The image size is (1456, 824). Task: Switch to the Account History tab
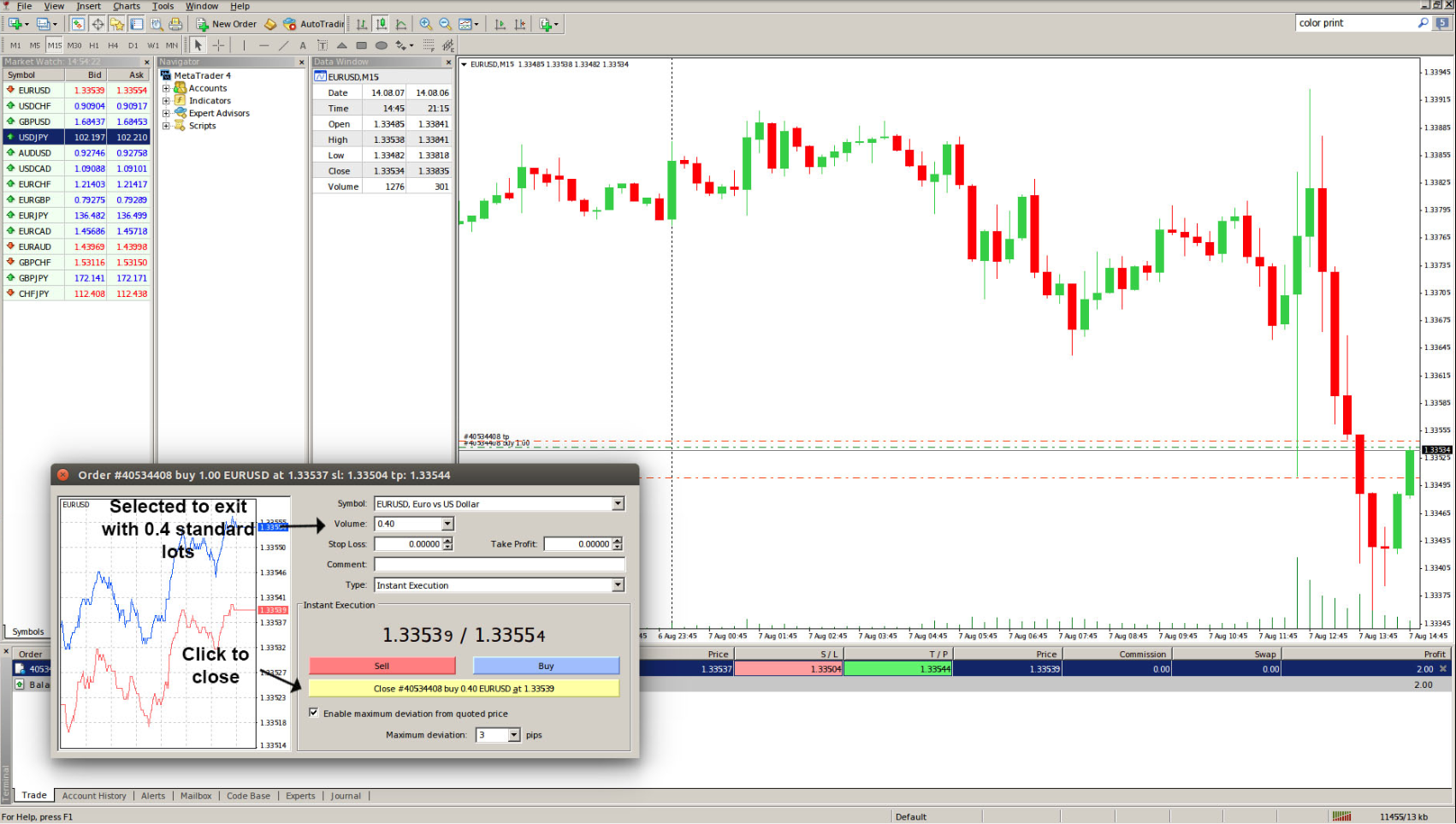[x=94, y=796]
